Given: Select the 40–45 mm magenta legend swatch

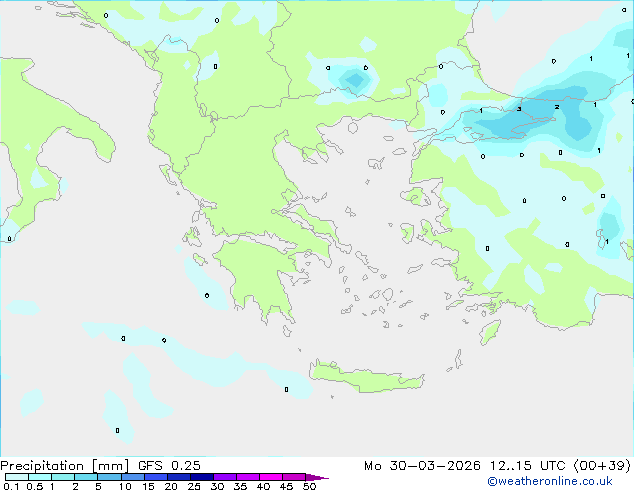Looking at the screenshot, I should click(x=271, y=477).
